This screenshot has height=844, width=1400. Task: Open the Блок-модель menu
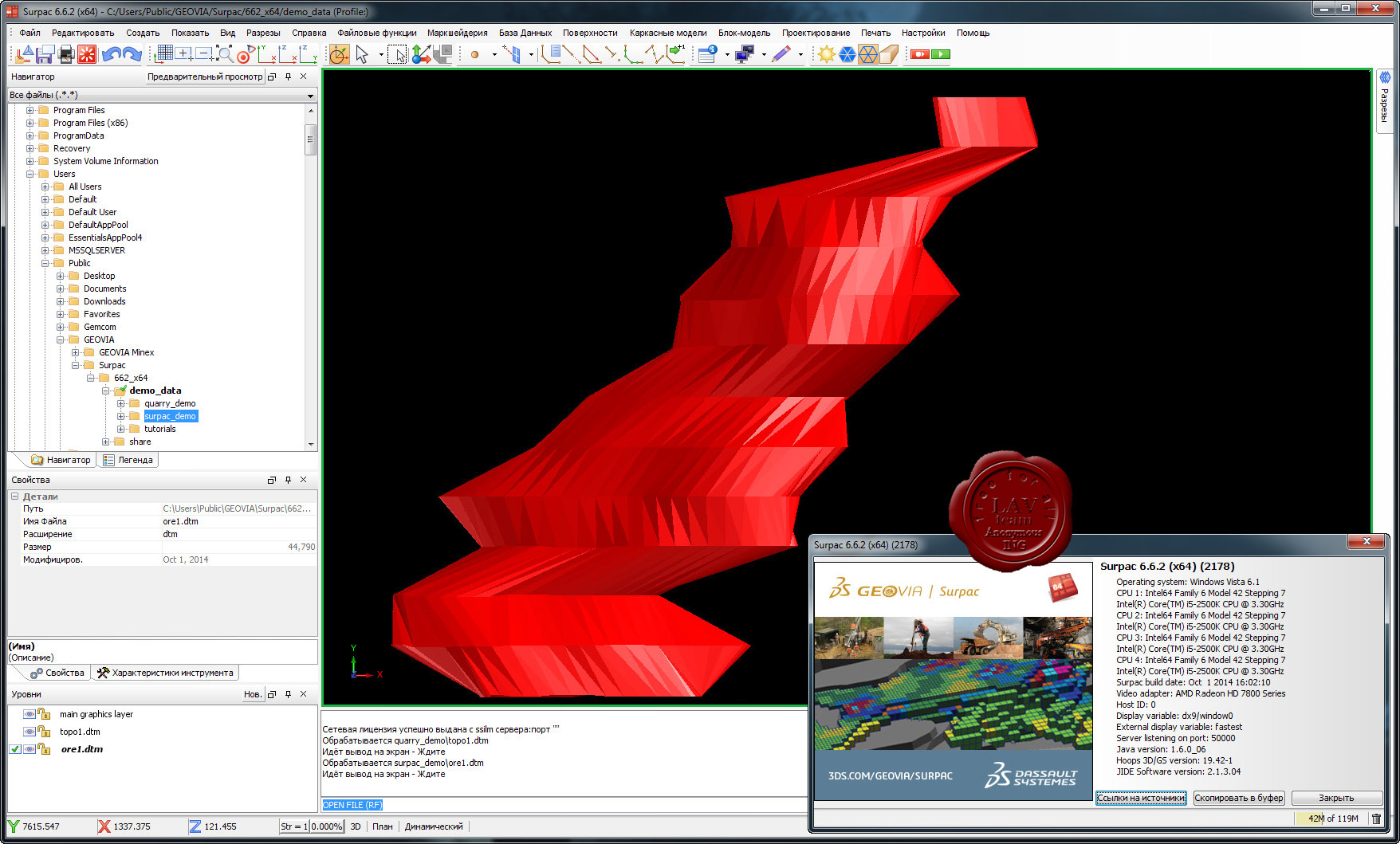click(744, 33)
